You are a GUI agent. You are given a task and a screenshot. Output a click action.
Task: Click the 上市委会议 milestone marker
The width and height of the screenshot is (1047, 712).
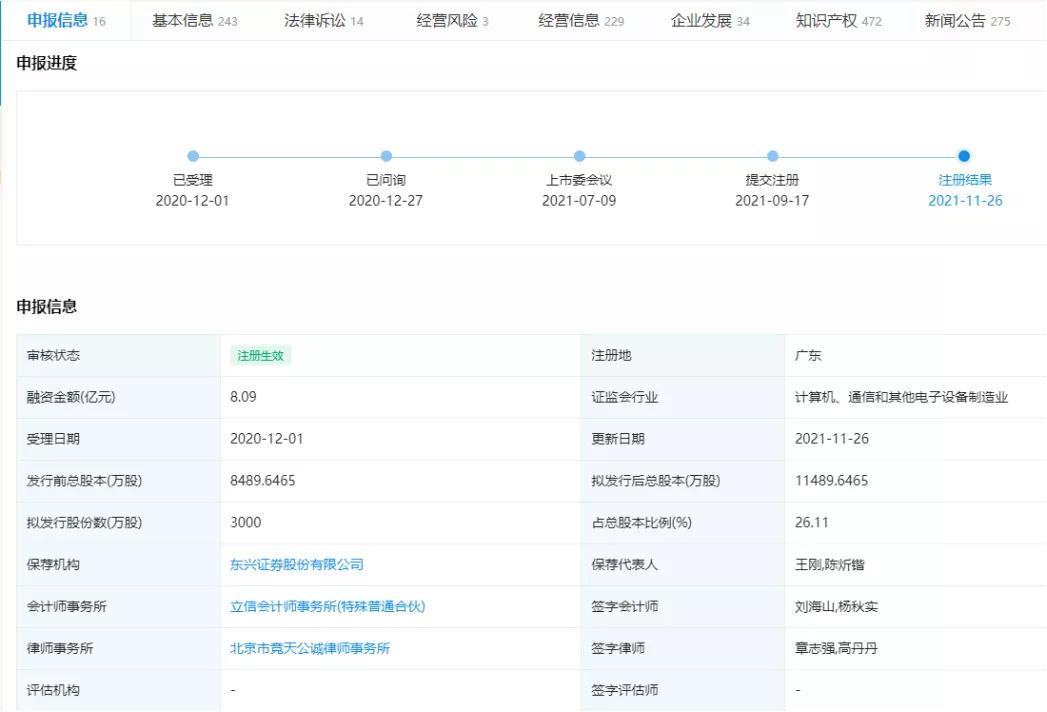click(x=579, y=156)
